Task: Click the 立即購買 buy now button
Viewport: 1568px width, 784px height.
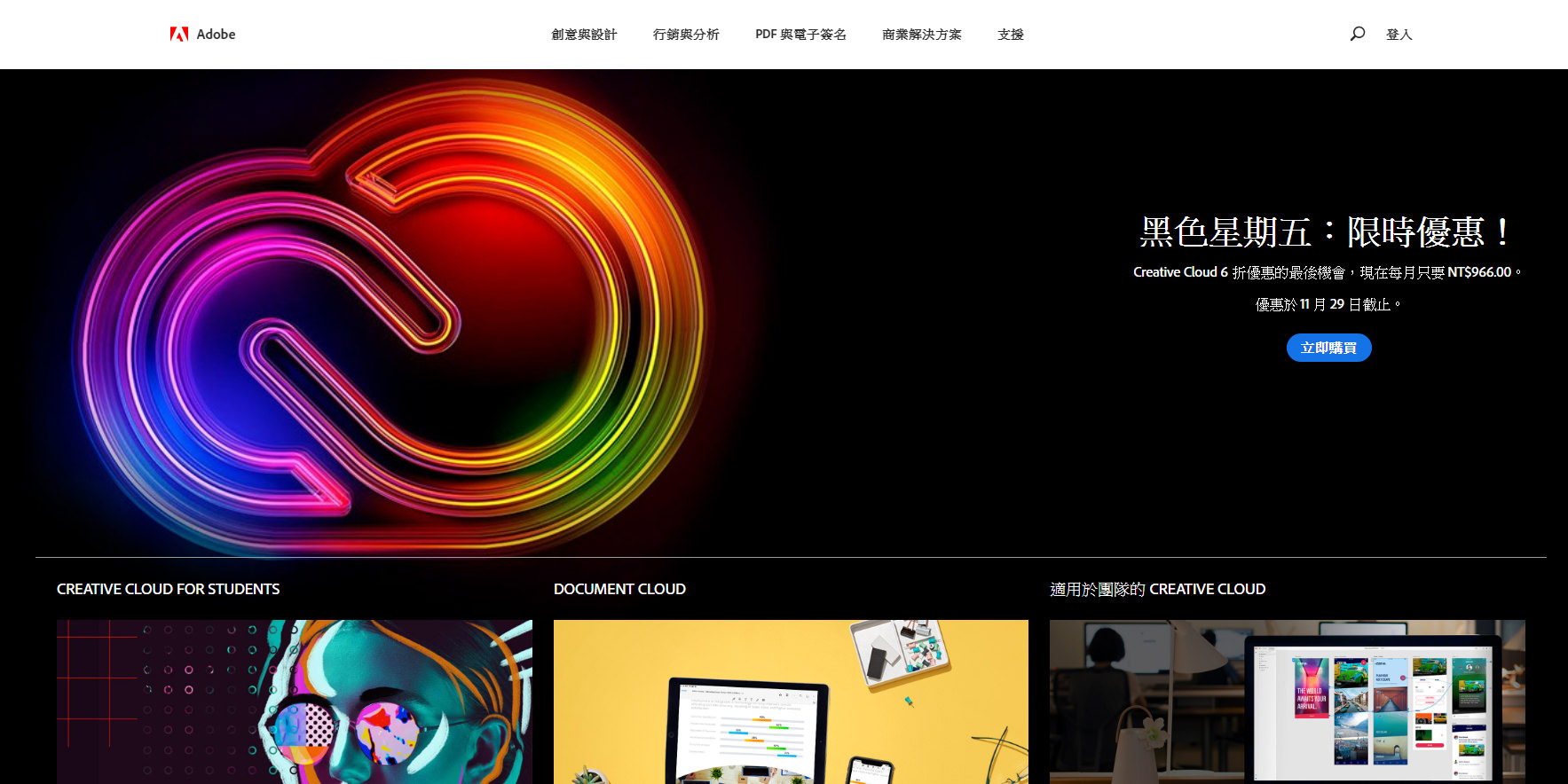Action: pyautogui.click(x=1328, y=348)
